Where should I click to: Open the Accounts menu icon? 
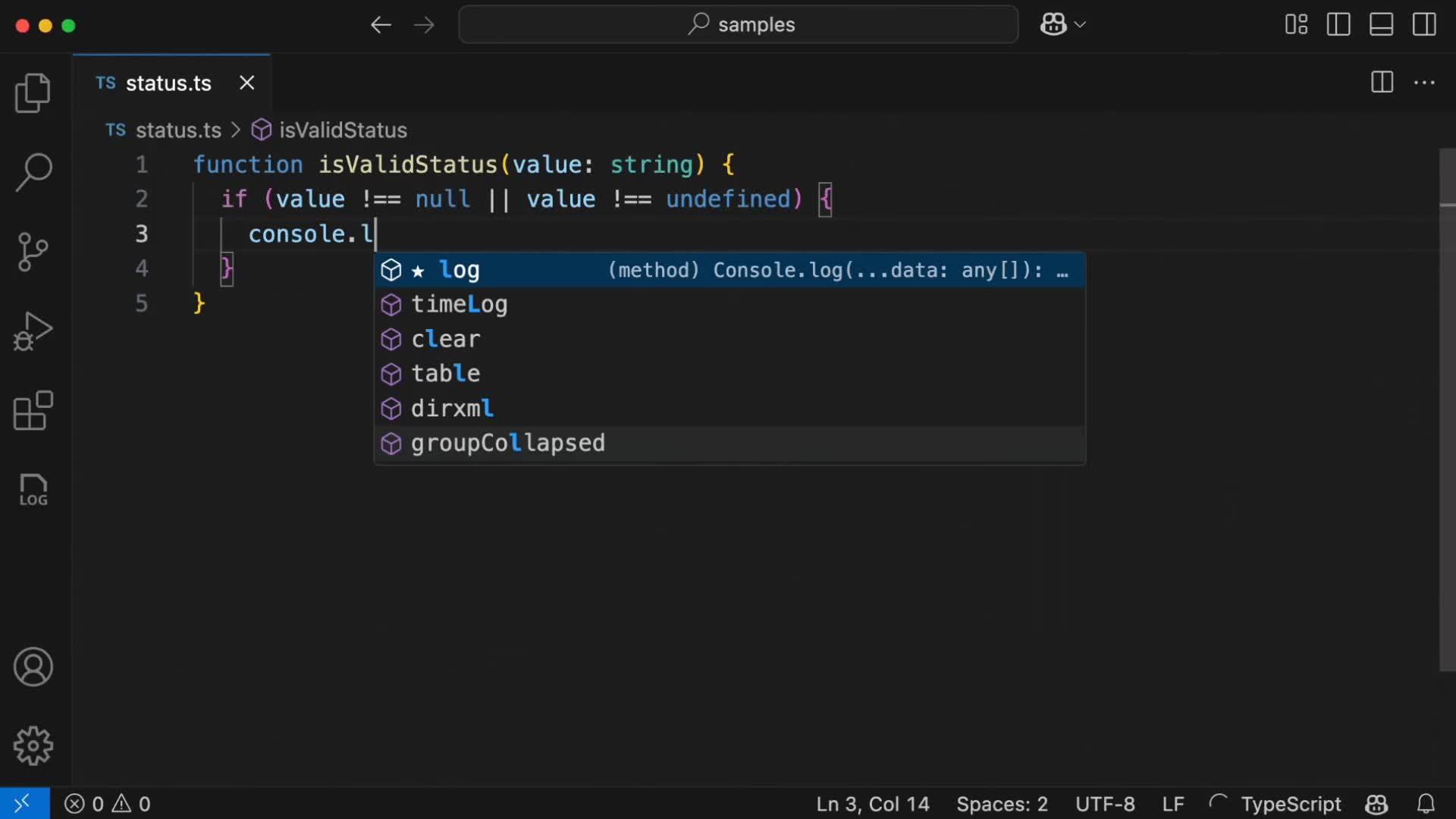(33, 667)
